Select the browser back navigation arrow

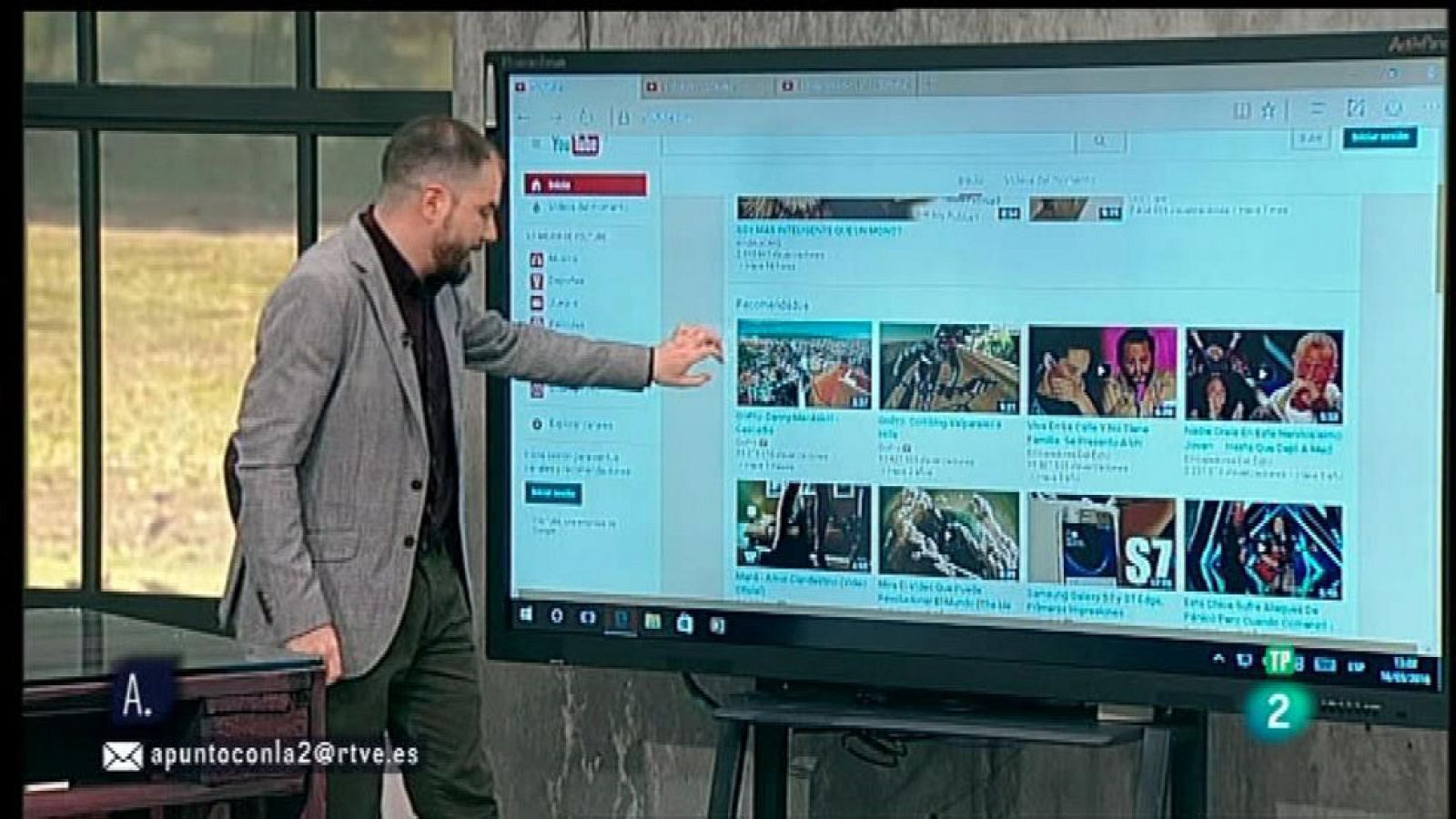522,116
